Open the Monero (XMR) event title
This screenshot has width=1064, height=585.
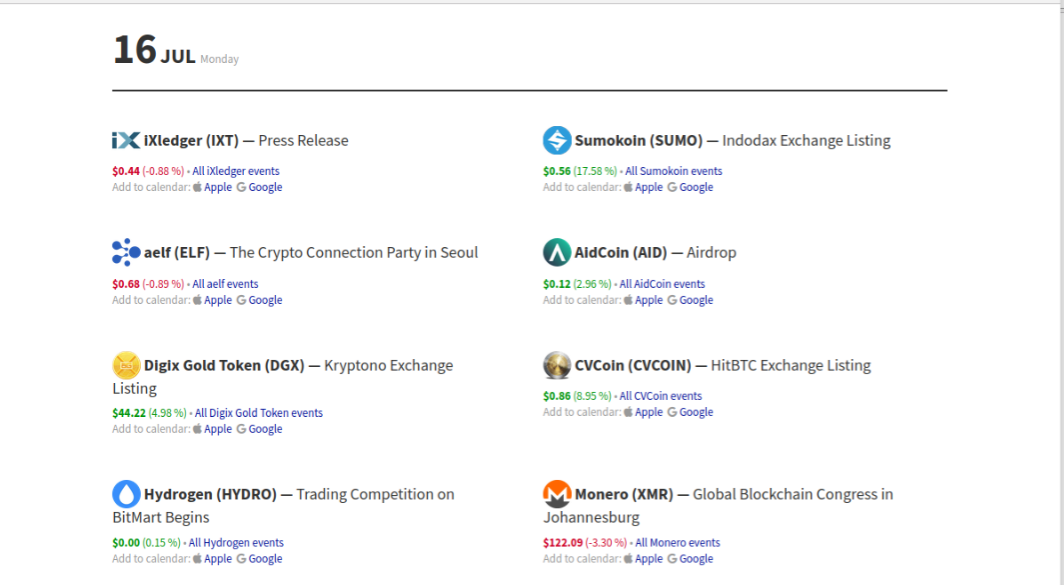(x=632, y=494)
